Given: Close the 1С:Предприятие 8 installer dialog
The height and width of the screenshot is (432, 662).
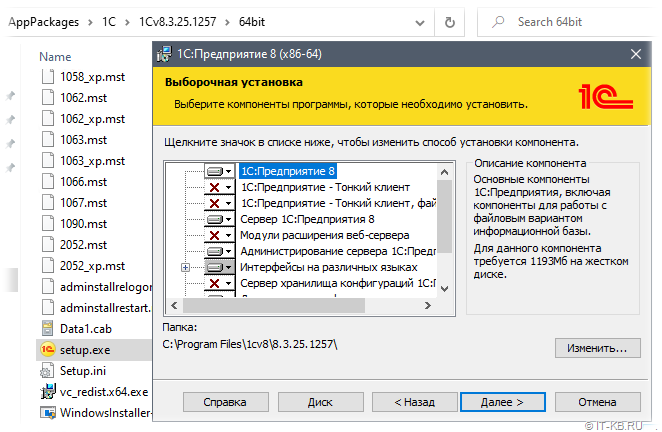Looking at the screenshot, I should click(636, 54).
